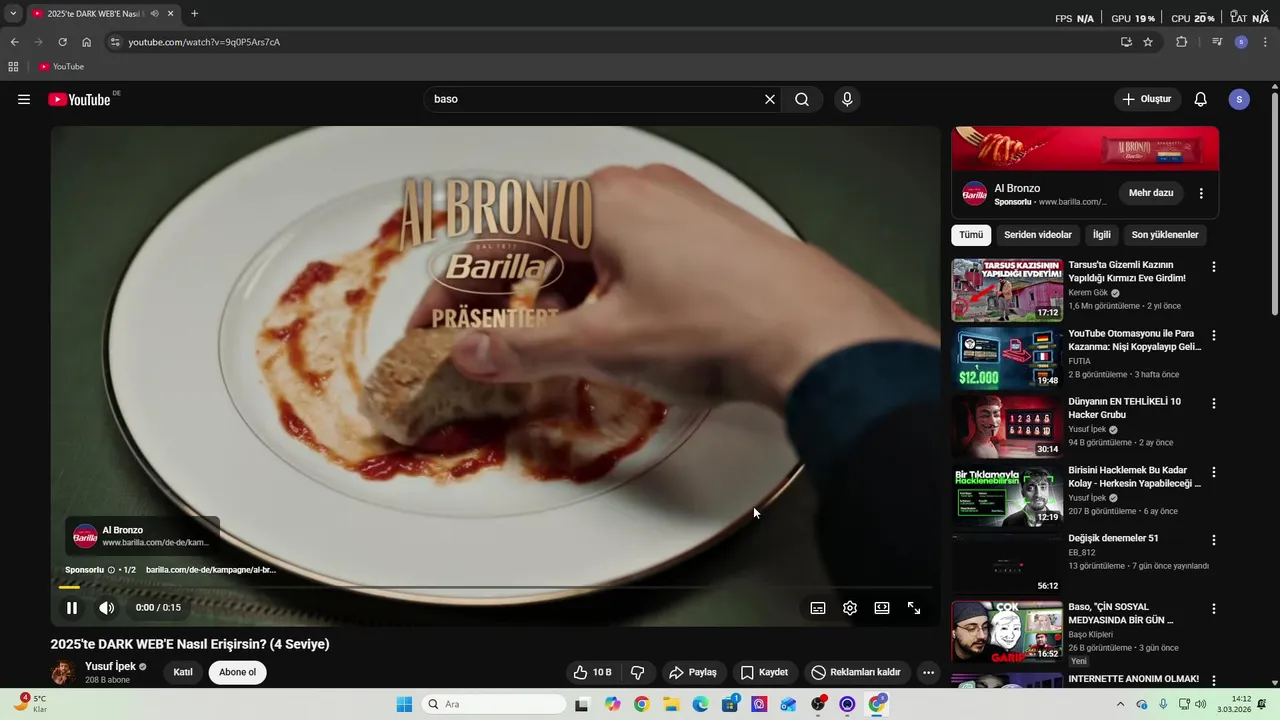Open YouTube notifications bell
Screen dimensions: 1280x720
pos(1201,99)
